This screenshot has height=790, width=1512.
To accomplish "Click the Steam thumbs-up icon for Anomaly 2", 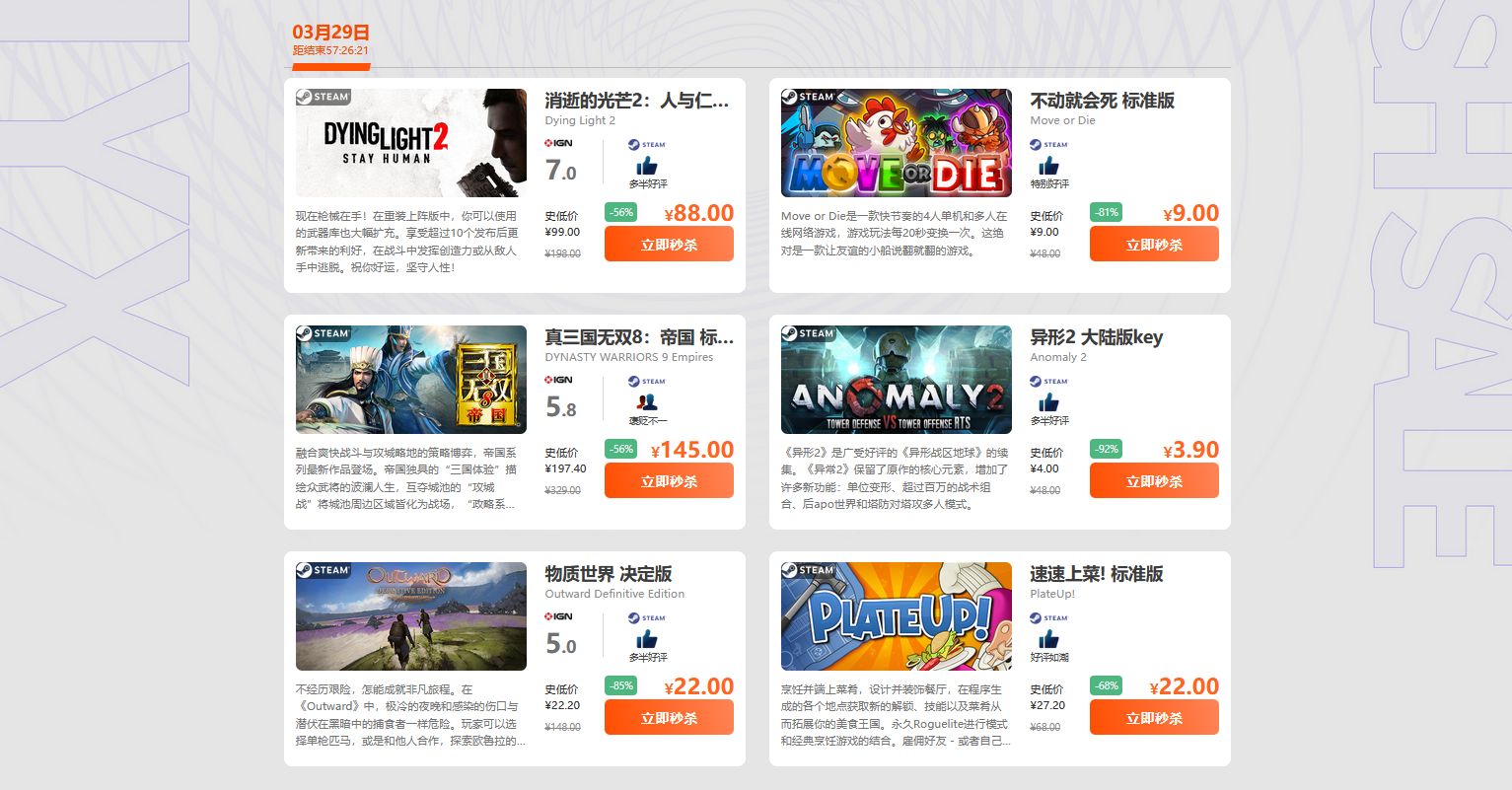I will coord(1048,401).
